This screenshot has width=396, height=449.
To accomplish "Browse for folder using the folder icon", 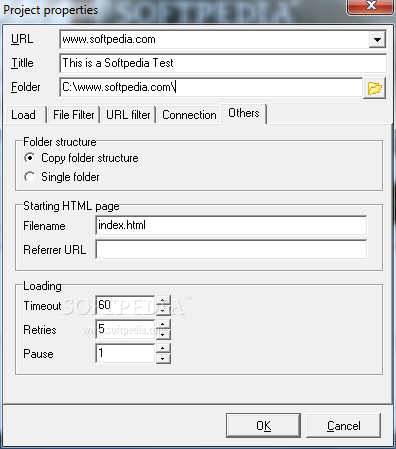I will pyautogui.click(x=374, y=88).
